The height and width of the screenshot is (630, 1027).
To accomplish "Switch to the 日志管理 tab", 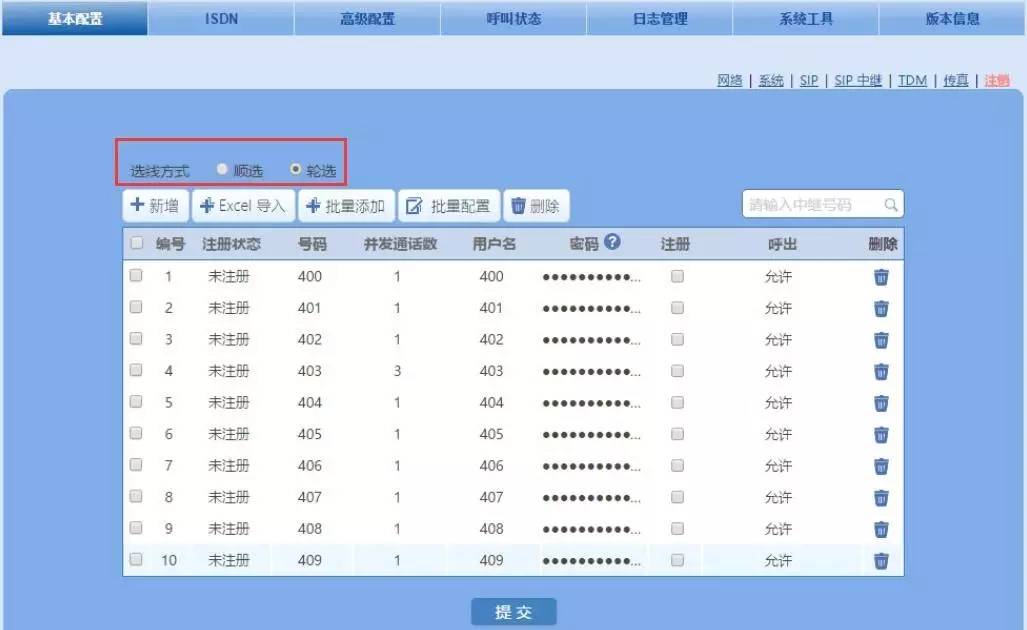I will coord(660,19).
